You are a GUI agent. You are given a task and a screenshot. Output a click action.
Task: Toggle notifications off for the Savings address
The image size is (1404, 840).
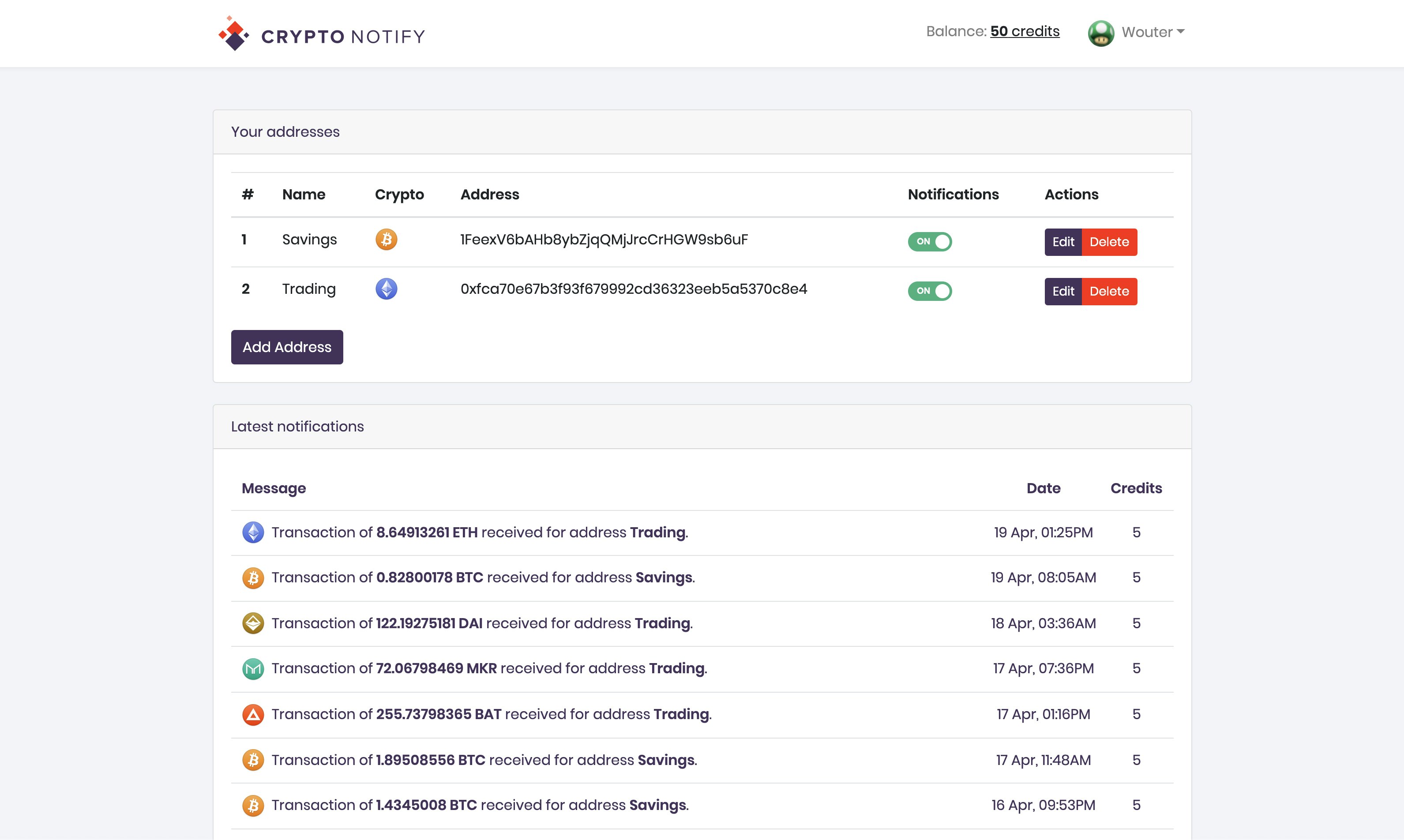pos(930,241)
